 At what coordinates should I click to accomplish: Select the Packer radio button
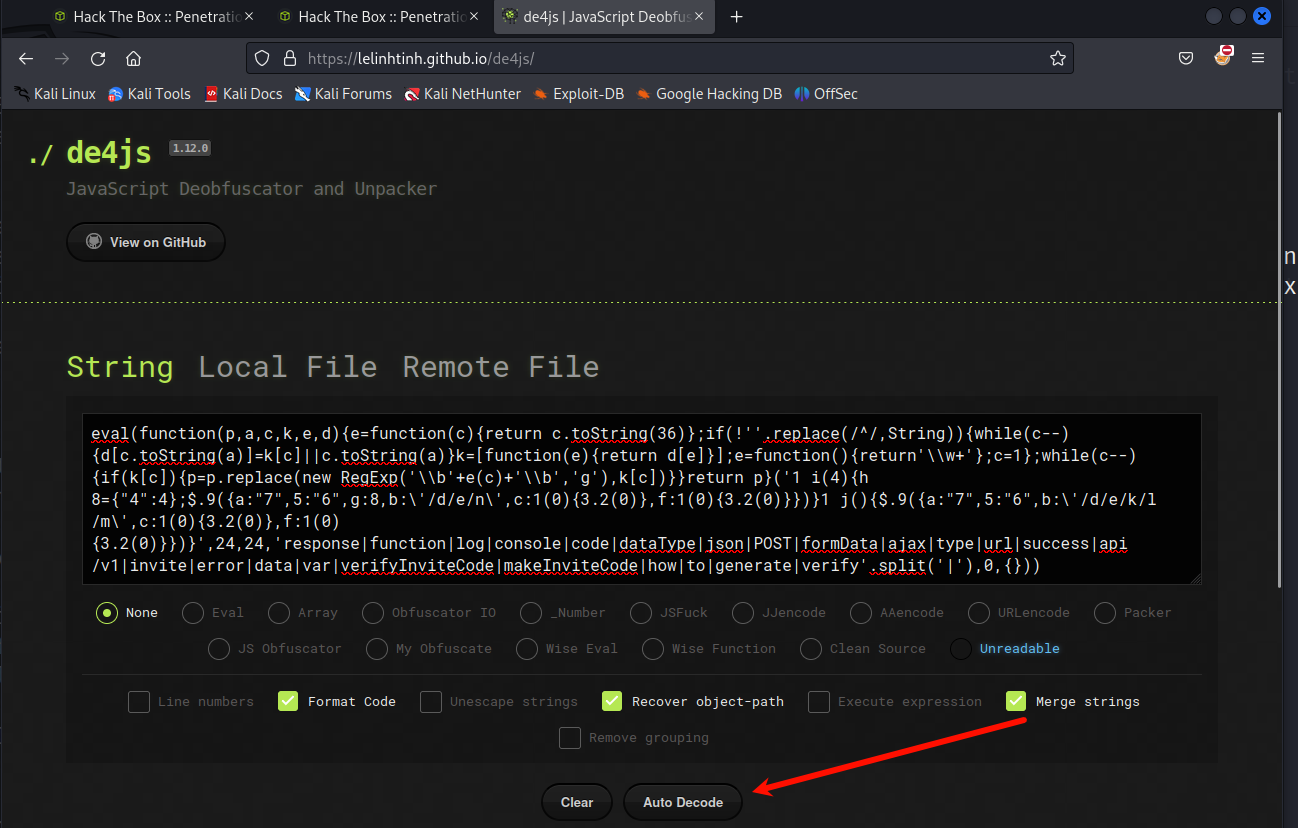coord(1105,612)
